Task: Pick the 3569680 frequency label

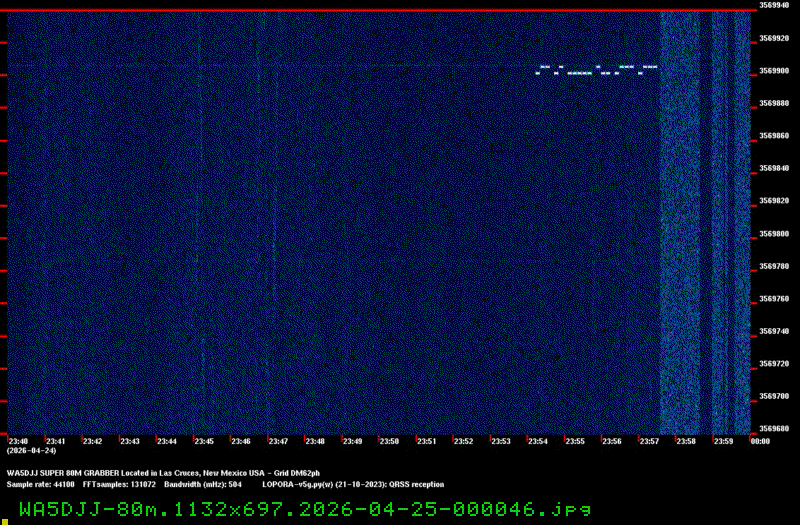Action: [777, 430]
